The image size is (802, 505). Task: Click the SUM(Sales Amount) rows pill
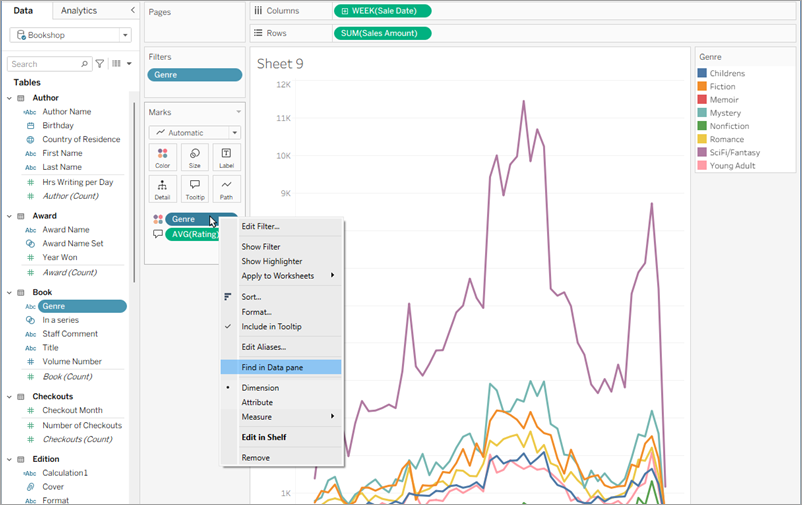pos(382,33)
